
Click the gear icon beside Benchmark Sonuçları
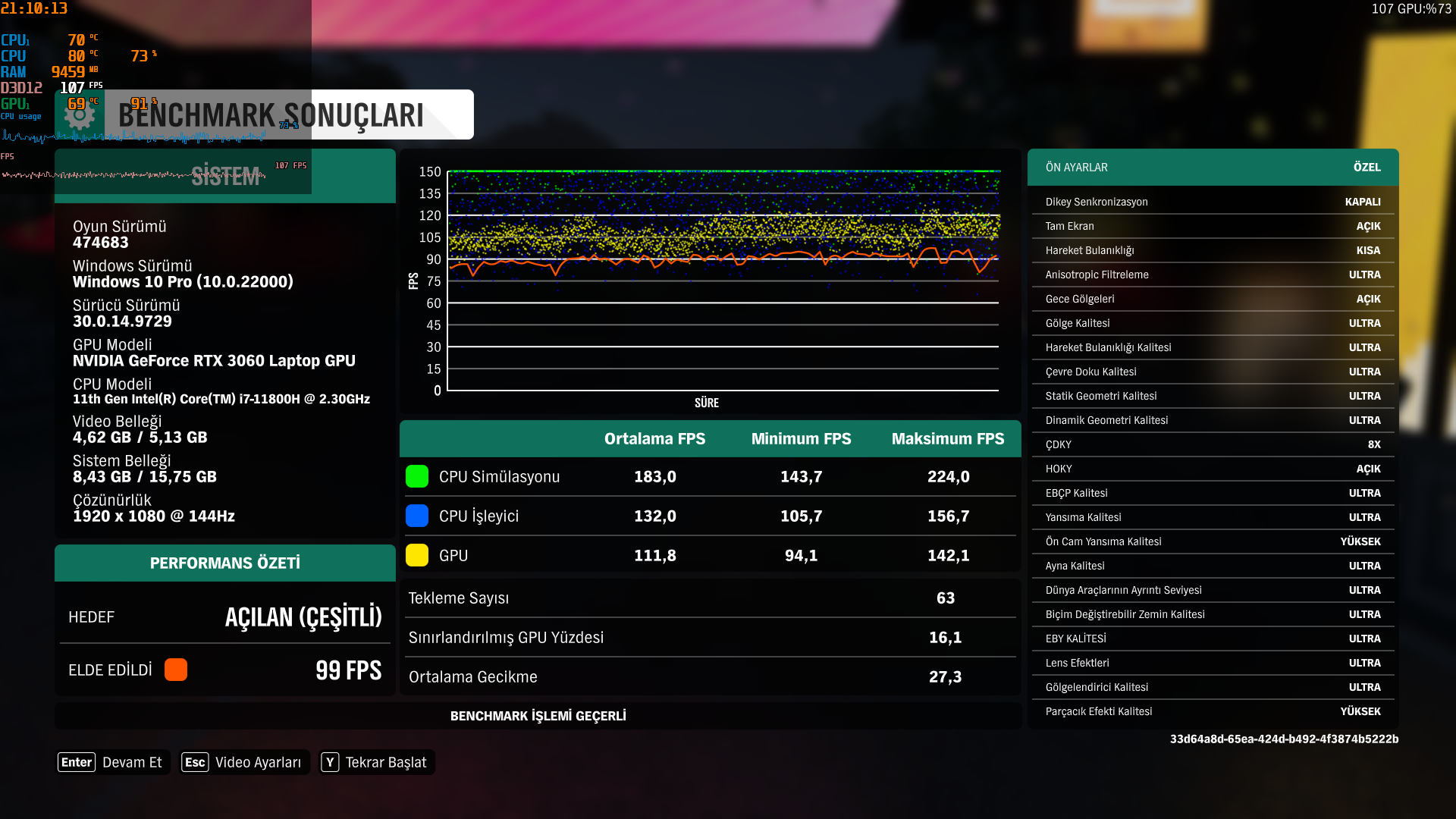pyautogui.click(x=80, y=115)
